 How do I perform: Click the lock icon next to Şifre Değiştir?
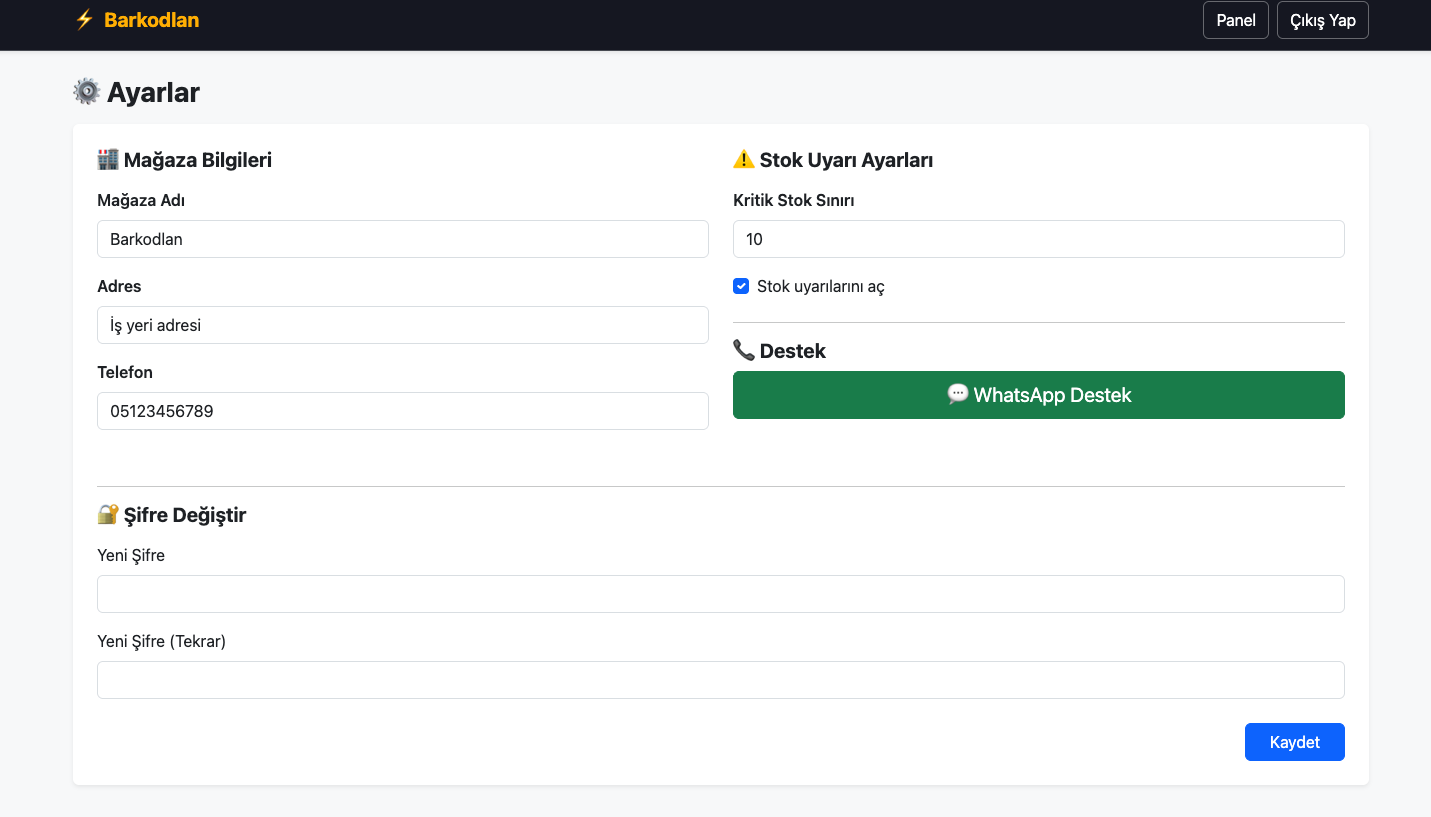[108, 514]
